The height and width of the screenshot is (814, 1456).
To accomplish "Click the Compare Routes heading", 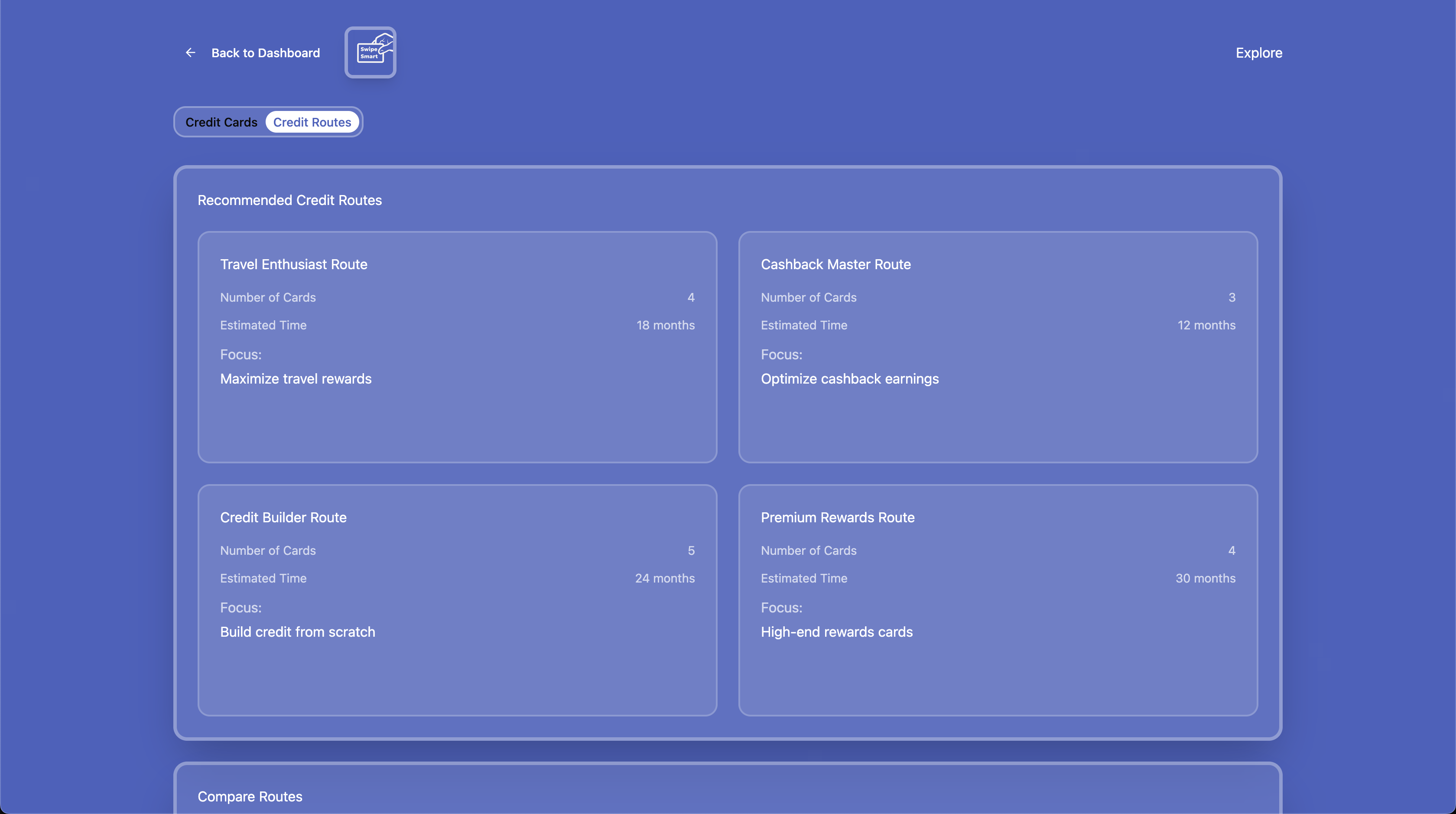I will tap(250, 796).
